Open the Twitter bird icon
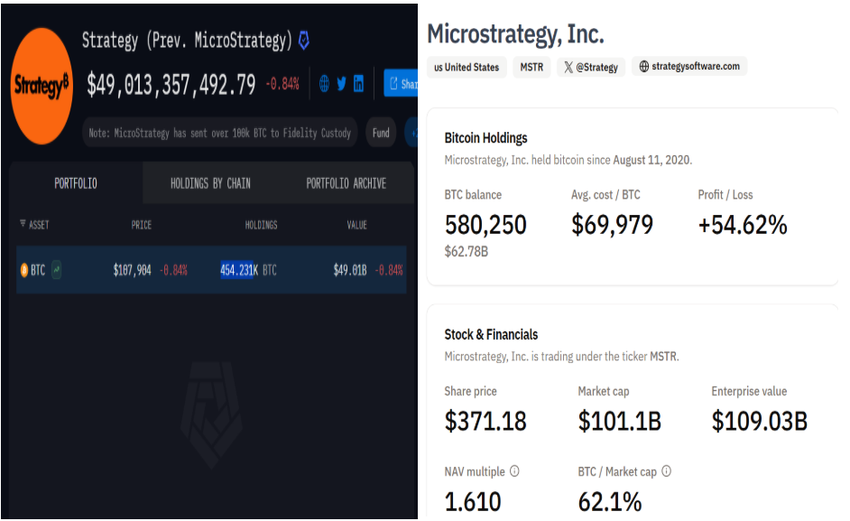Screen dimensions: 850x521 pos(342,83)
